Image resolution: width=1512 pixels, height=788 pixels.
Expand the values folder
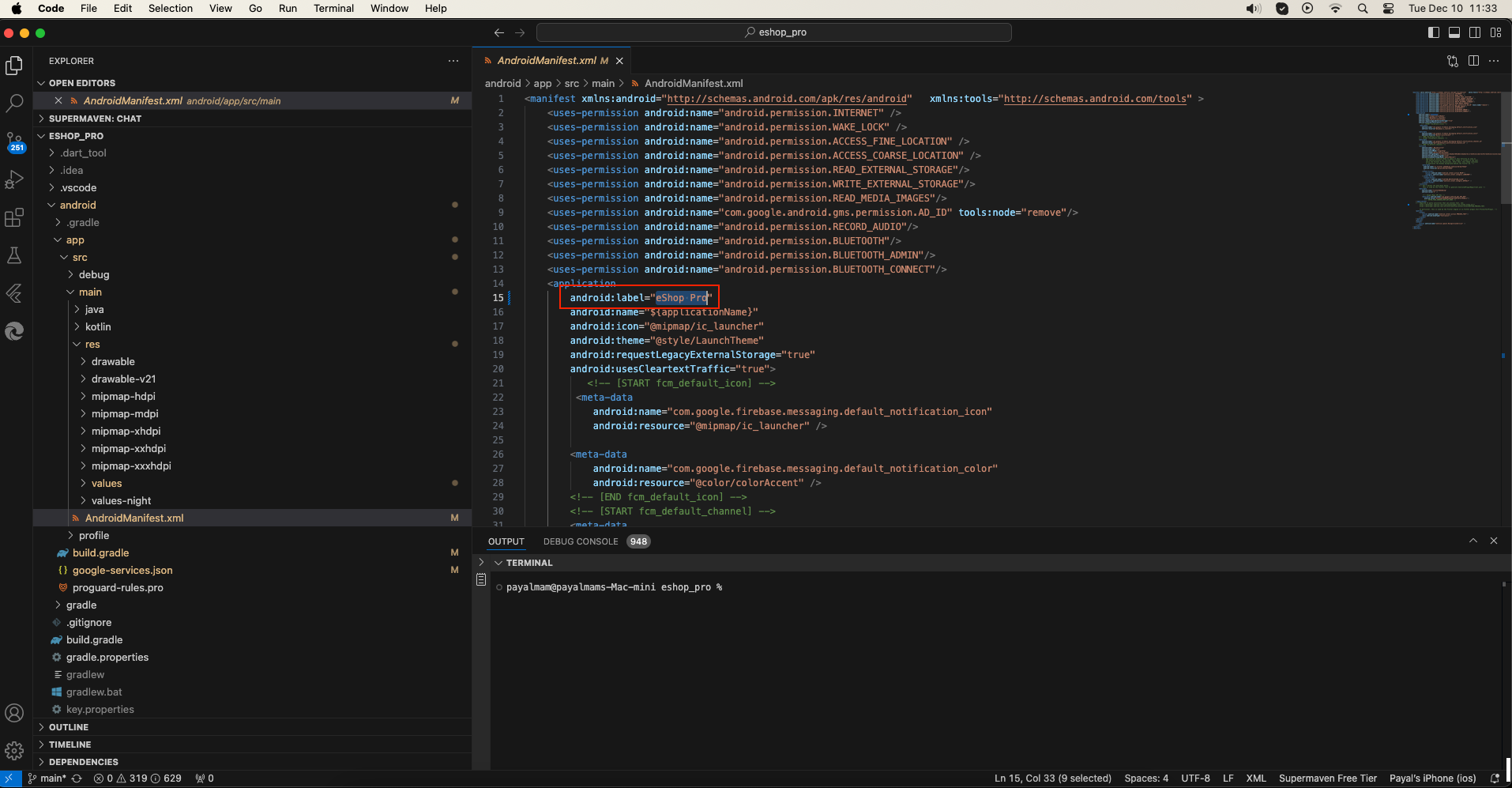pos(253,484)
